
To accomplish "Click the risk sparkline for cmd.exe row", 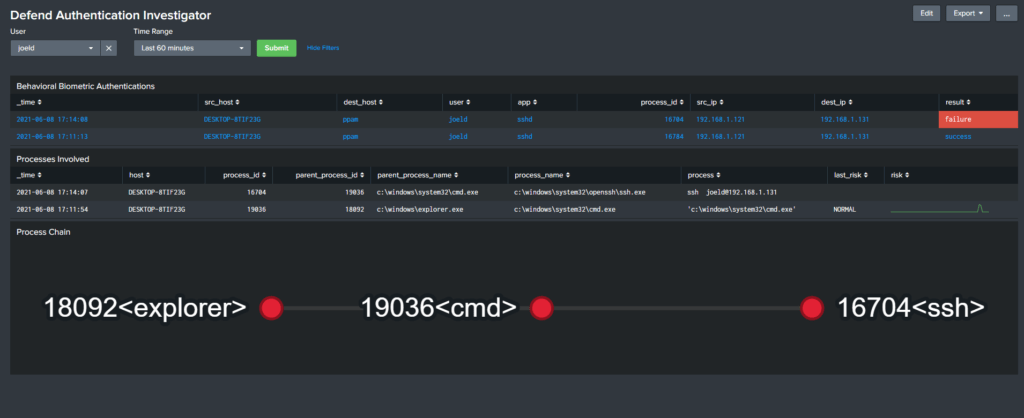I will (x=940, y=209).
